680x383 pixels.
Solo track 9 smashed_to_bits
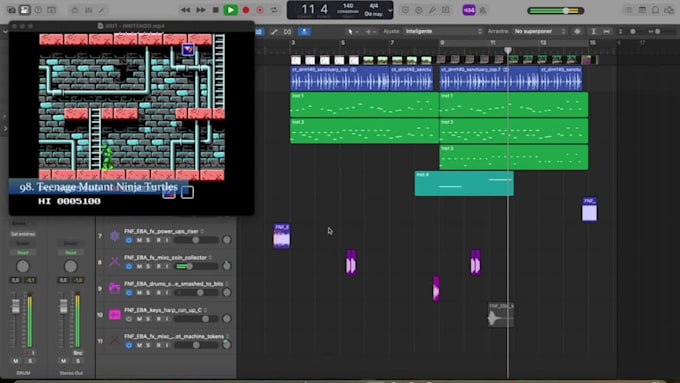[x=148, y=292]
